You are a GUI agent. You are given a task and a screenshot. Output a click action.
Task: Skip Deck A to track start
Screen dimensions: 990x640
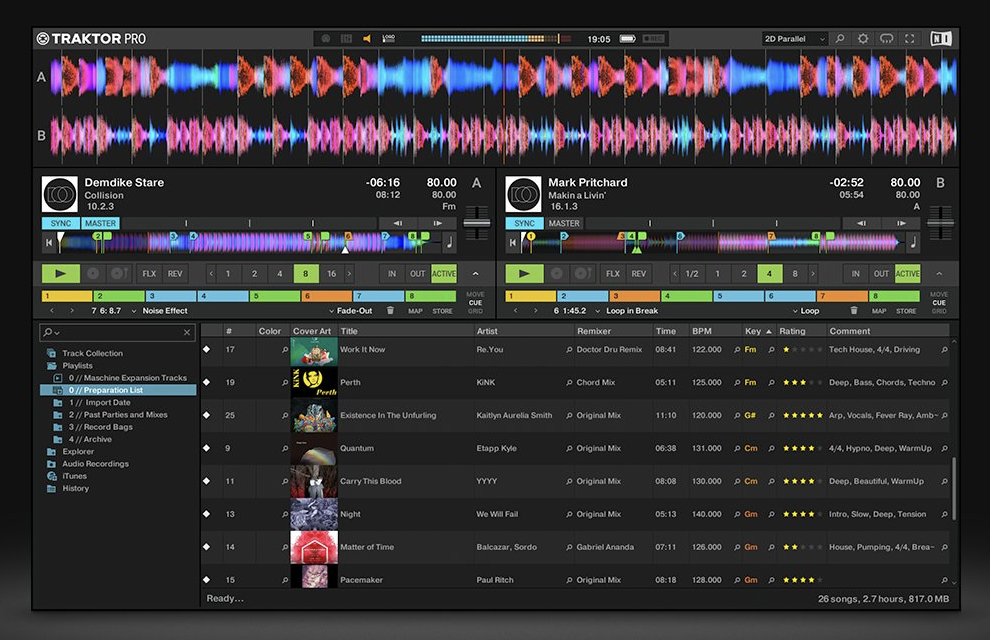(49, 242)
